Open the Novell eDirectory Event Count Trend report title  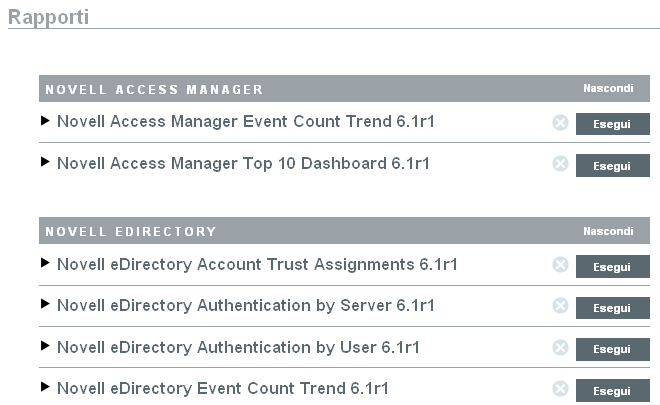[223, 389]
